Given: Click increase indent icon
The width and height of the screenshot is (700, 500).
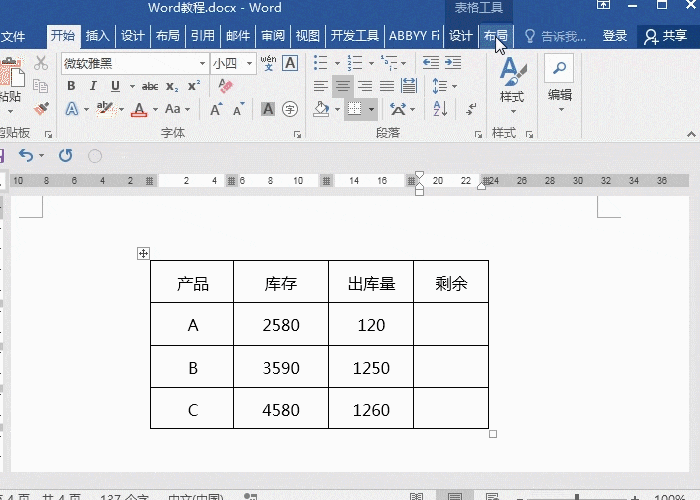Looking at the screenshot, I should [x=453, y=63].
